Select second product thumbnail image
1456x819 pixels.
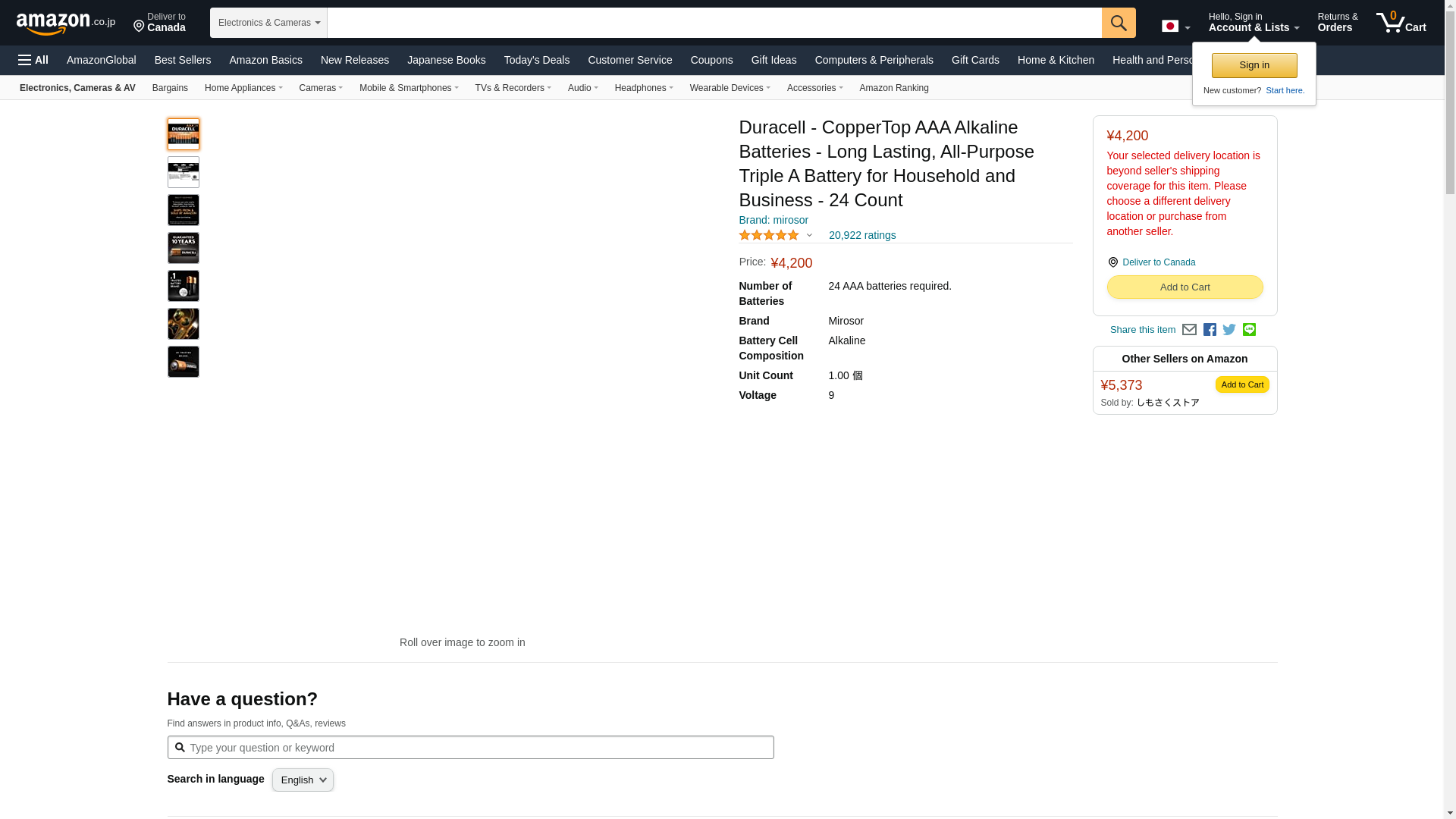(x=183, y=172)
